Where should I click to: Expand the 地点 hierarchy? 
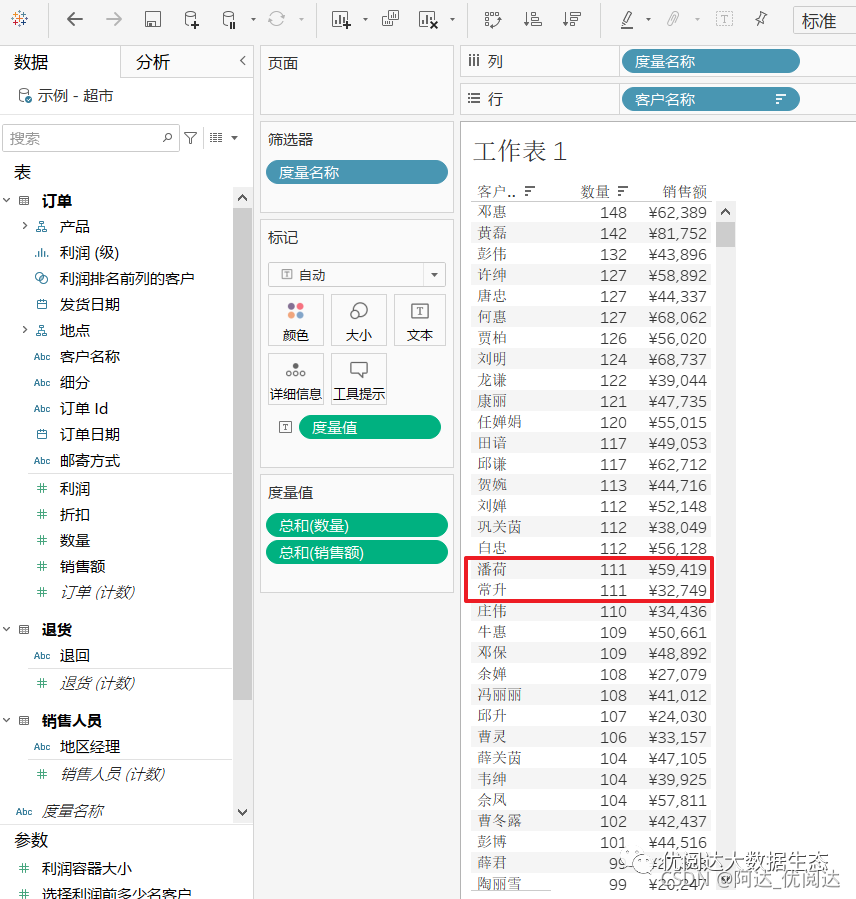click(x=25, y=330)
